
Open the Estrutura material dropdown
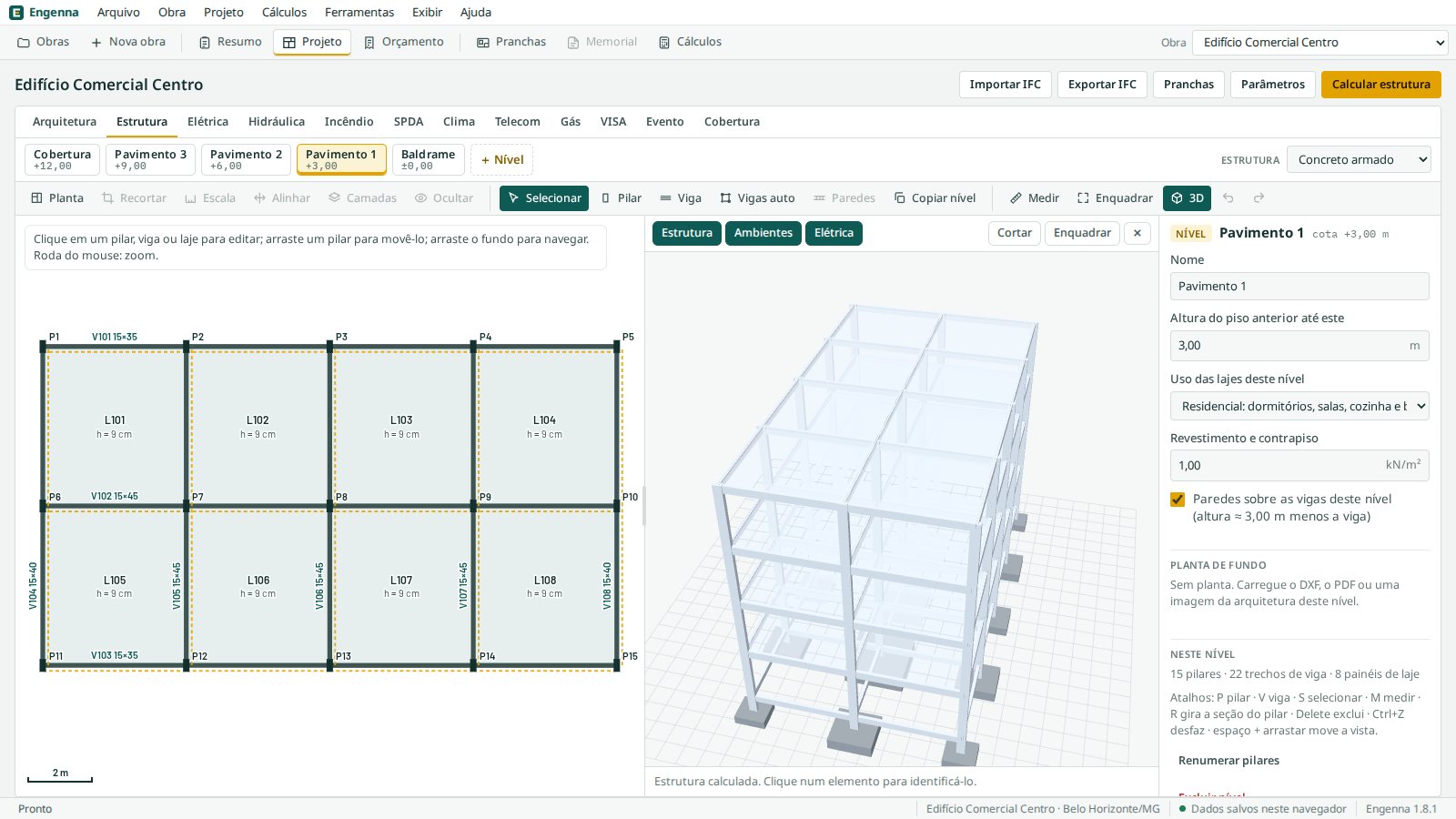pyautogui.click(x=1360, y=160)
